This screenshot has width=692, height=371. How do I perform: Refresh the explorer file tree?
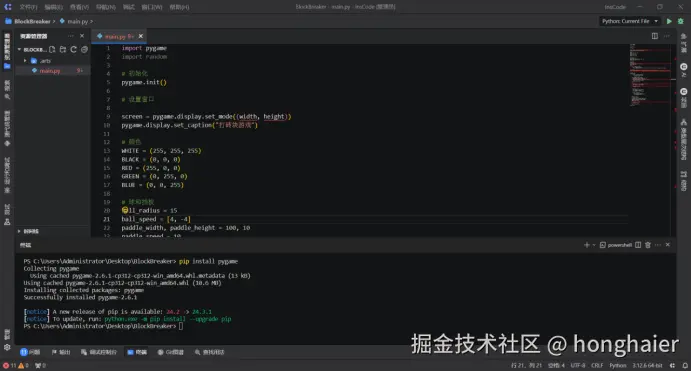73,49
